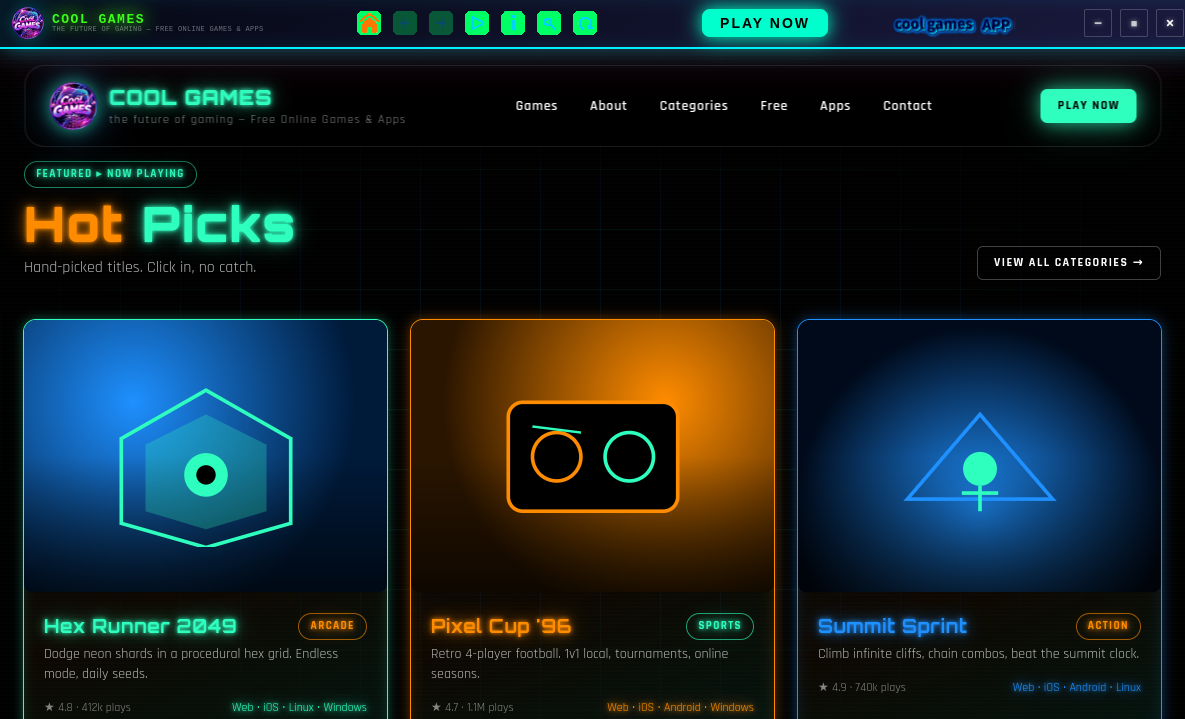Click 'Web · iOS · Android · Windows' platforms text
This screenshot has width=1185, height=719.
click(x=680, y=708)
